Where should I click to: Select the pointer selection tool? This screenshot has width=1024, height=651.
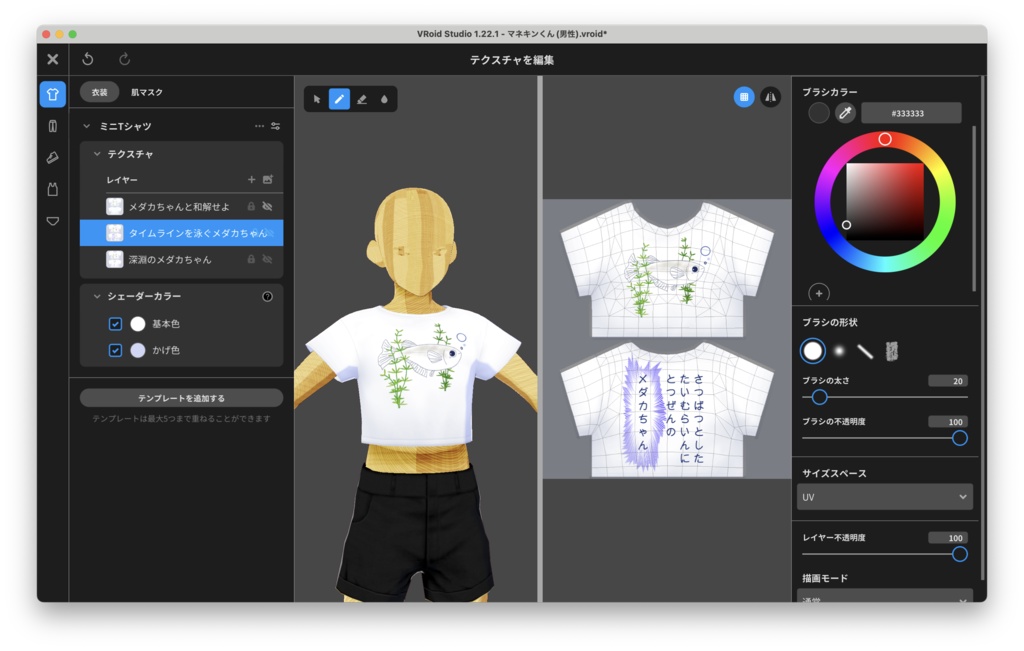pos(317,99)
